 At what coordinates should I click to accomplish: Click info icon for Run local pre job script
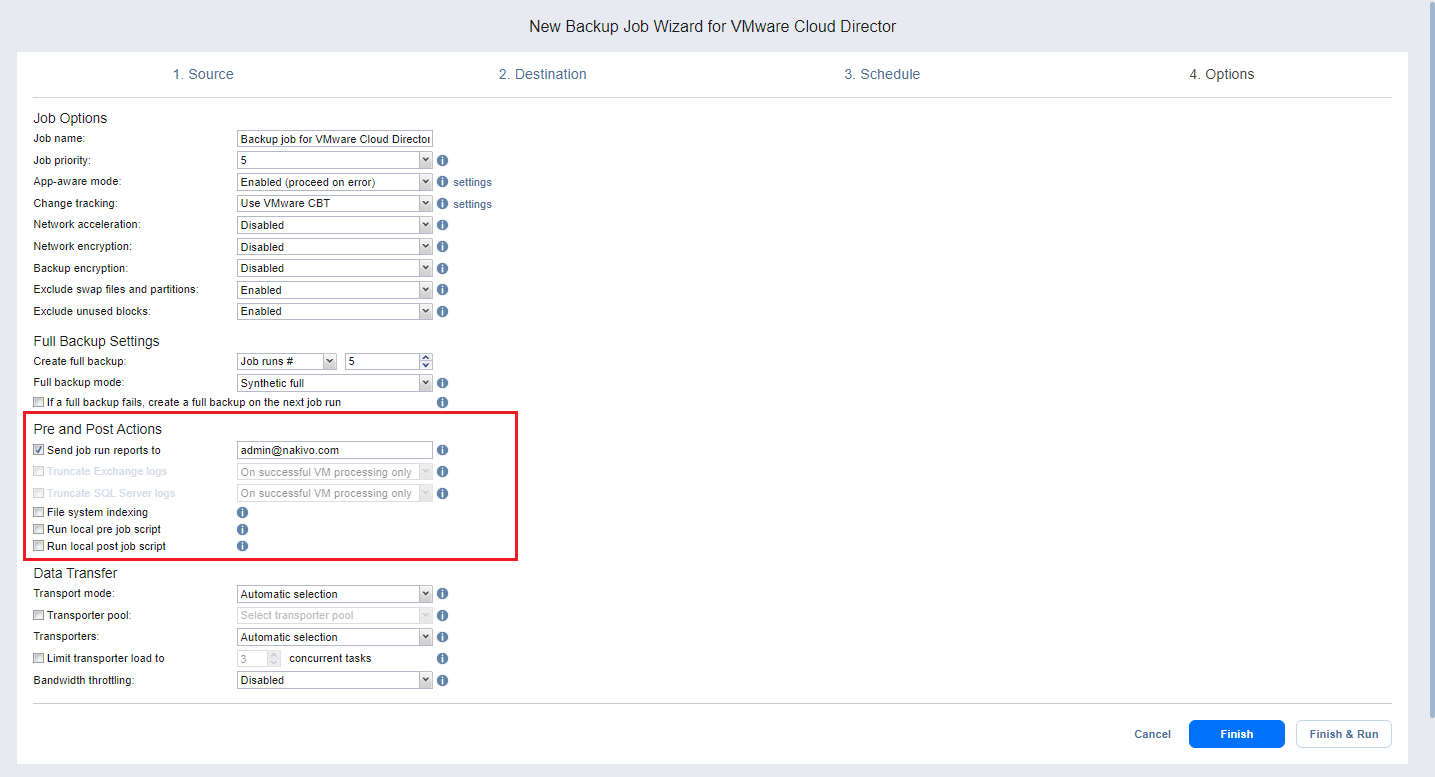(242, 529)
